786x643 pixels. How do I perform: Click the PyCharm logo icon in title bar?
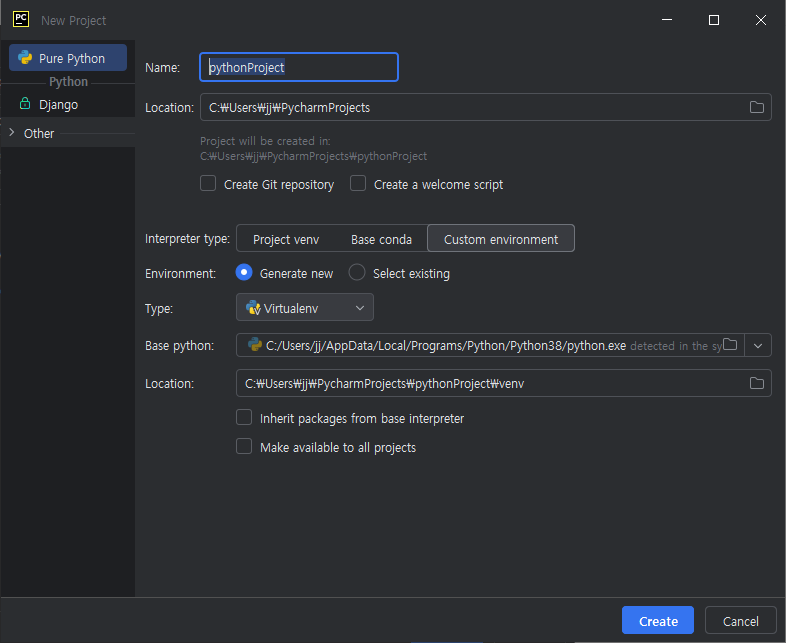pyautogui.click(x=21, y=20)
